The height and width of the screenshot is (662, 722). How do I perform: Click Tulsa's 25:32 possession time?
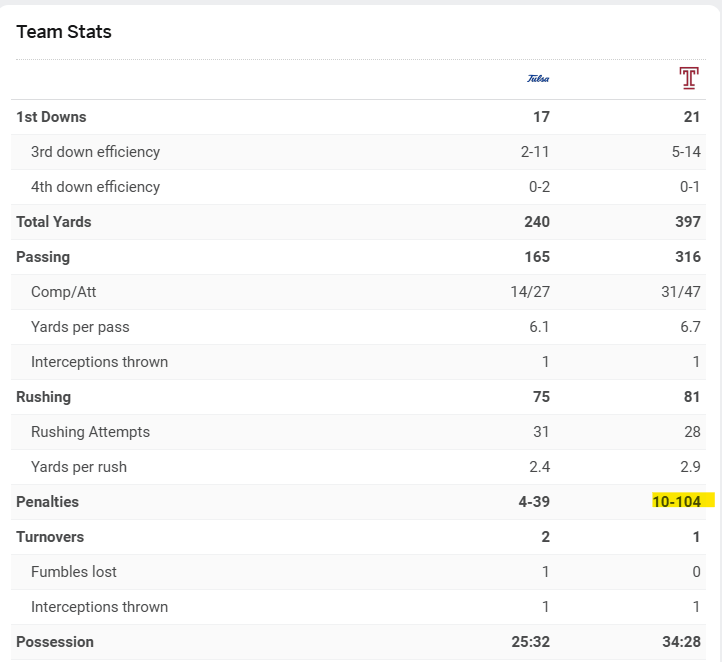point(529,642)
